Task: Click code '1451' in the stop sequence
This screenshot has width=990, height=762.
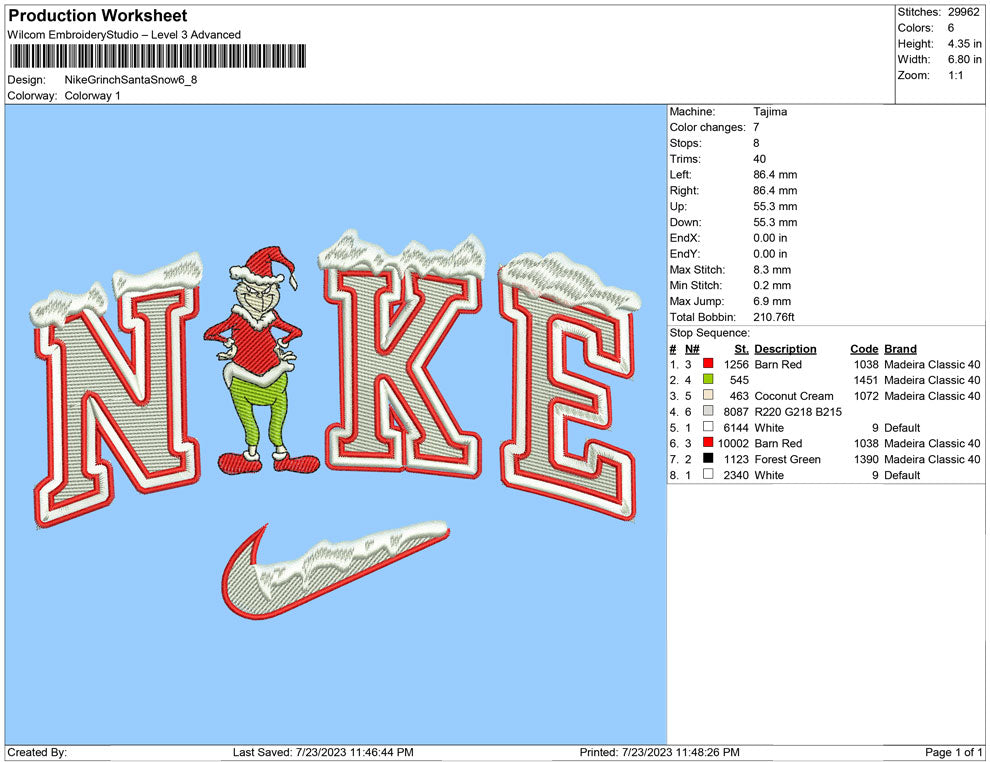Action: click(x=866, y=380)
